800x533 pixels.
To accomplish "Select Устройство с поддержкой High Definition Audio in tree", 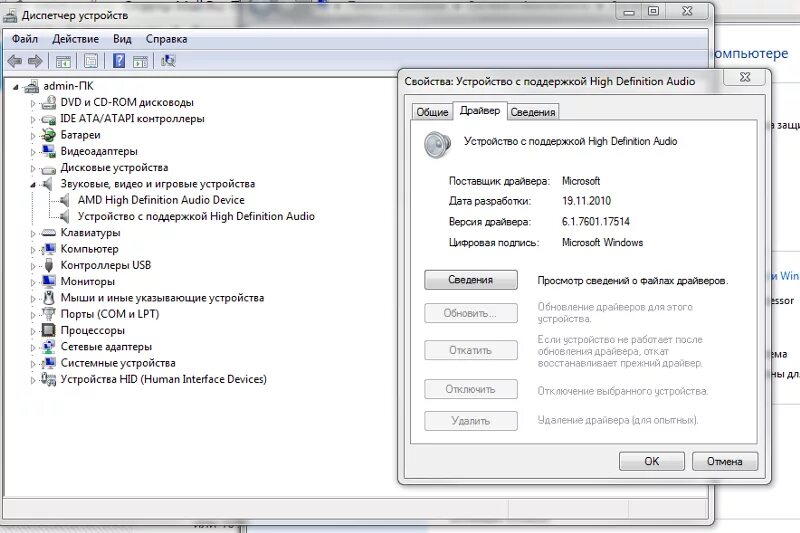I will [x=196, y=217].
